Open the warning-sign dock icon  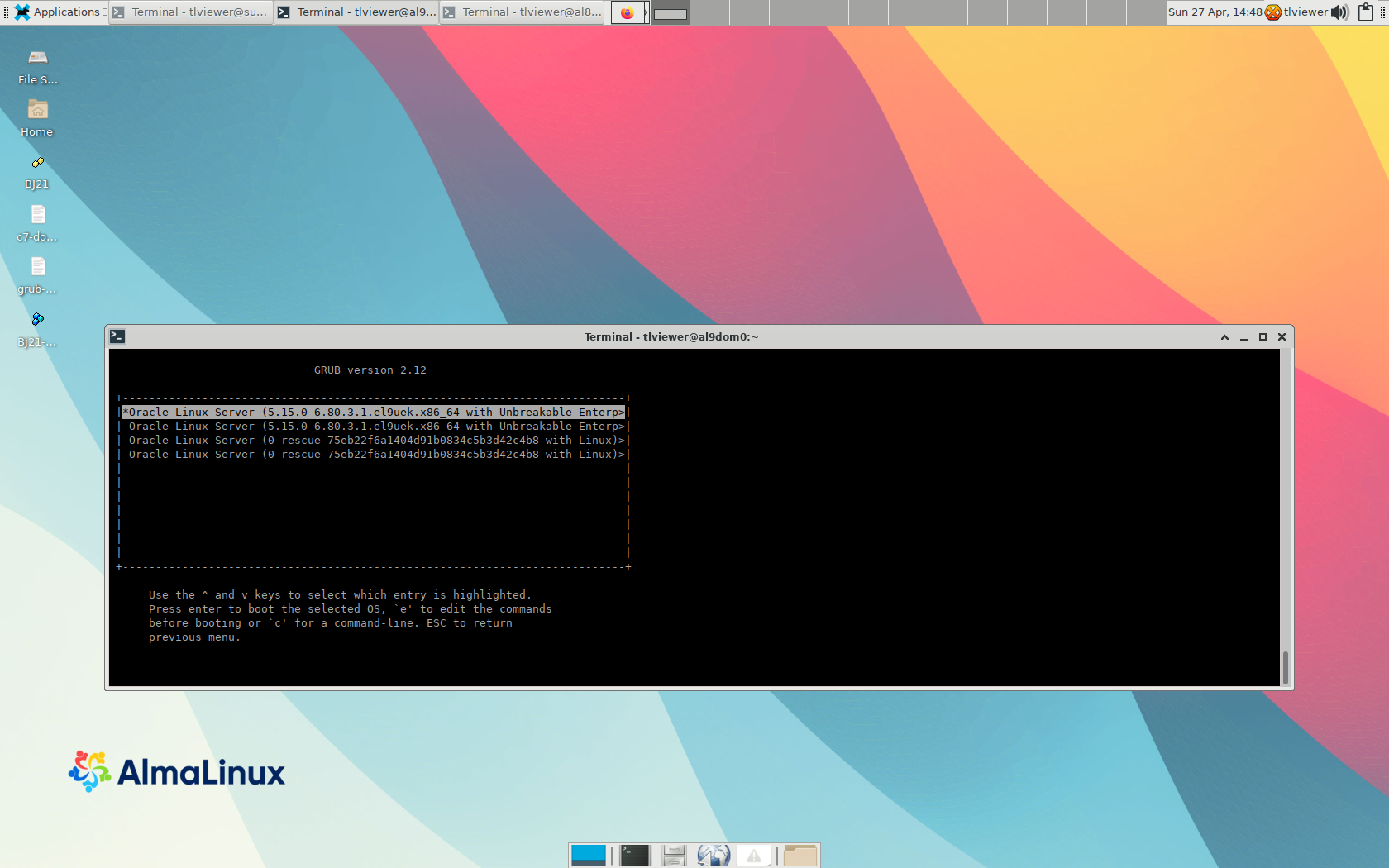pyautogui.click(x=754, y=855)
